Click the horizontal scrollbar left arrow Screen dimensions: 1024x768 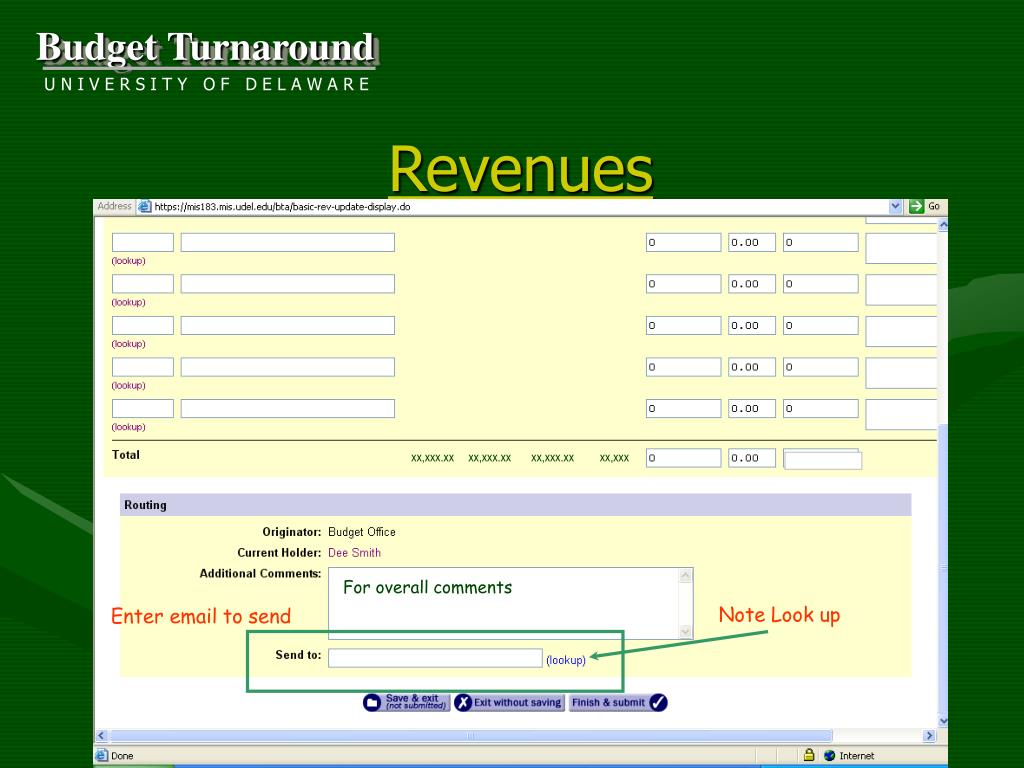(x=101, y=736)
